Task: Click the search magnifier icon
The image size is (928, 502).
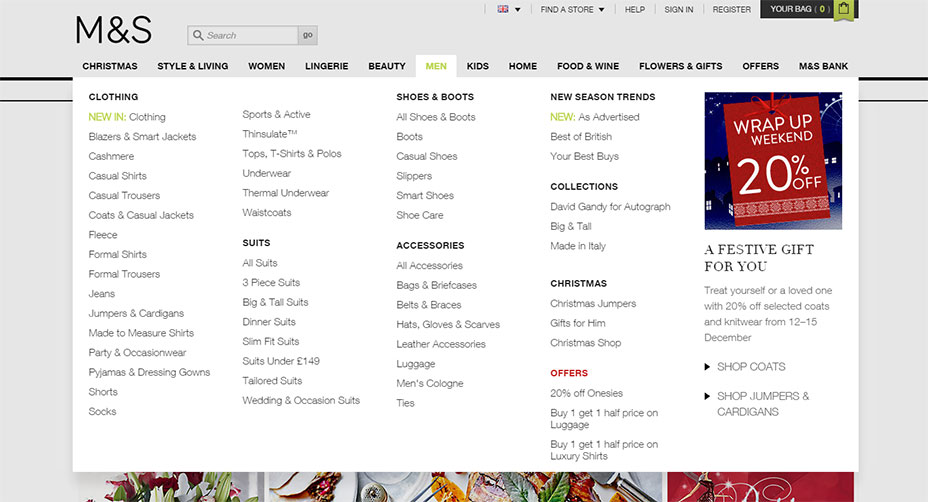Action: click(x=197, y=36)
